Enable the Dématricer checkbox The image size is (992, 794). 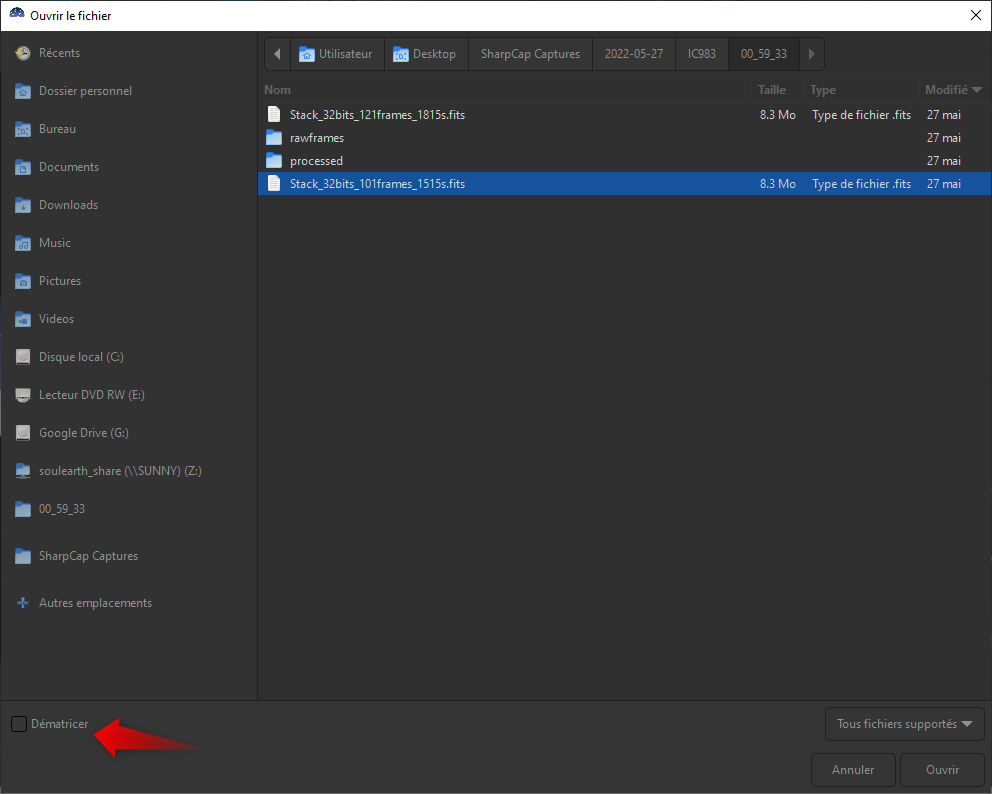click(x=19, y=724)
